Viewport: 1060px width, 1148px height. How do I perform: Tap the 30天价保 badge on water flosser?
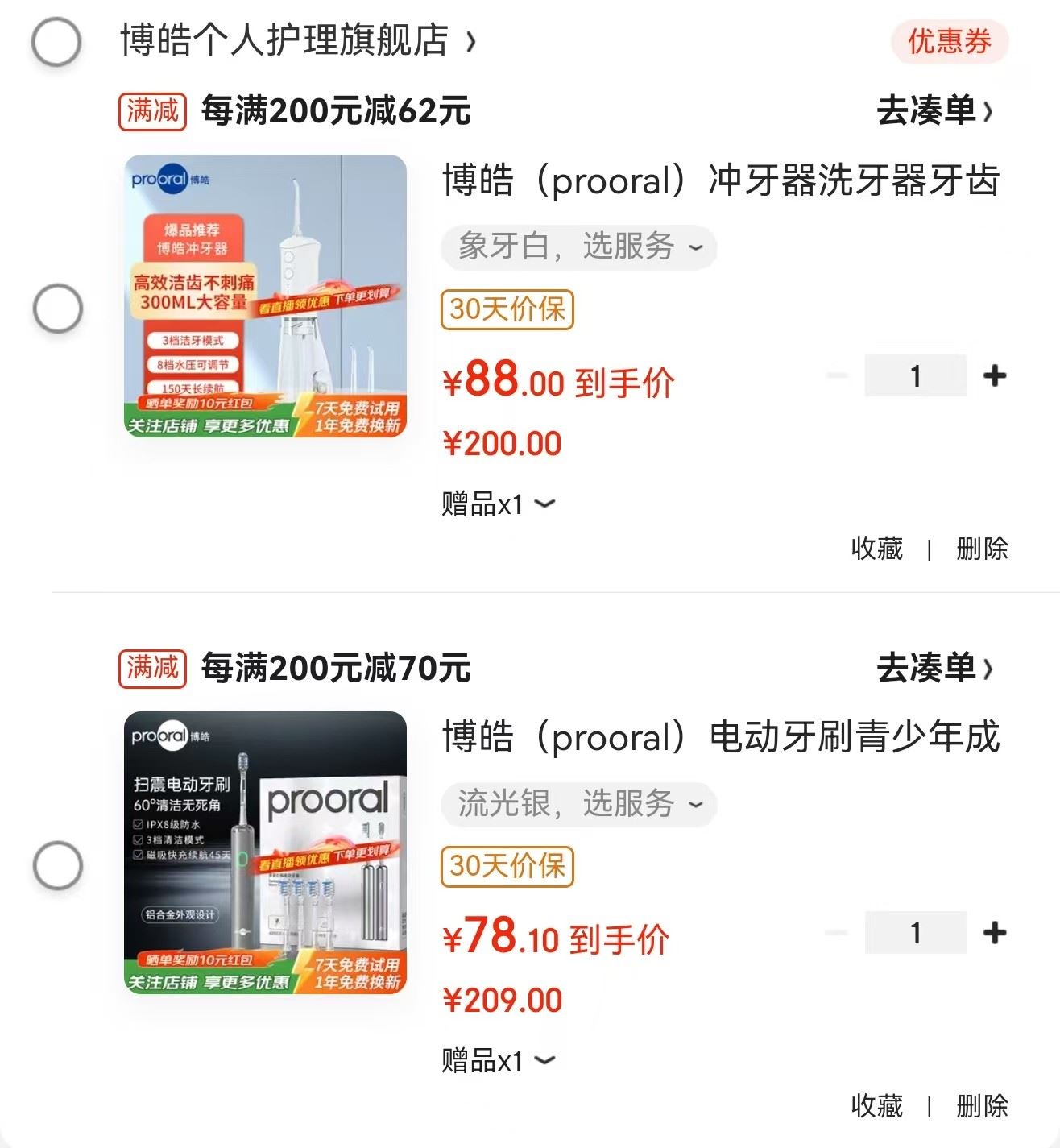pyautogui.click(x=507, y=309)
